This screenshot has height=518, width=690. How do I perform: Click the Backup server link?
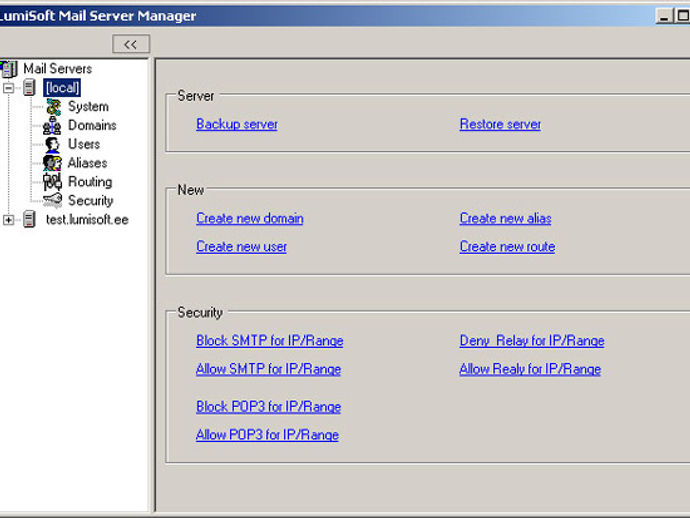[237, 124]
